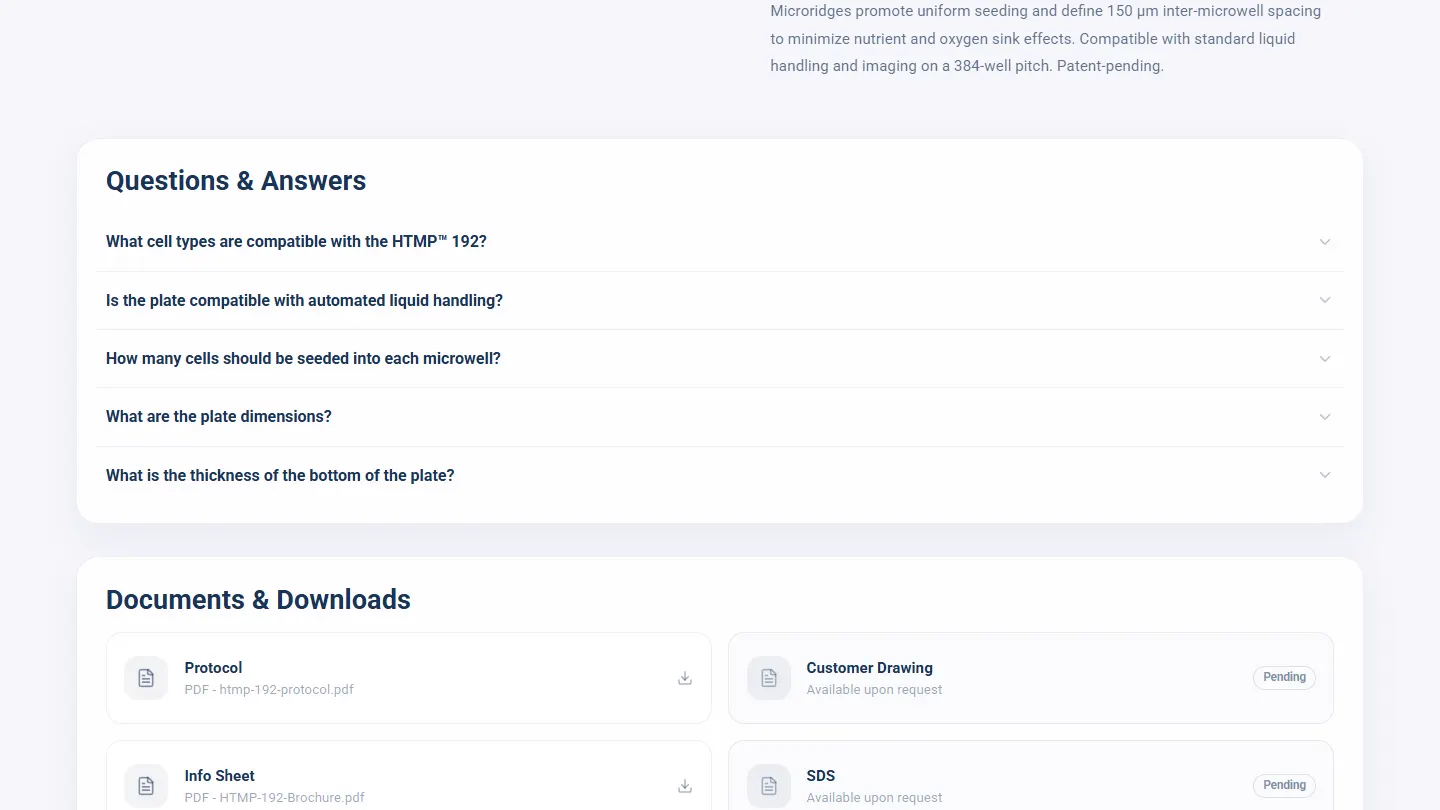Click the SDS document icon
Viewport: 1440px width, 810px height.
[x=769, y=786]
